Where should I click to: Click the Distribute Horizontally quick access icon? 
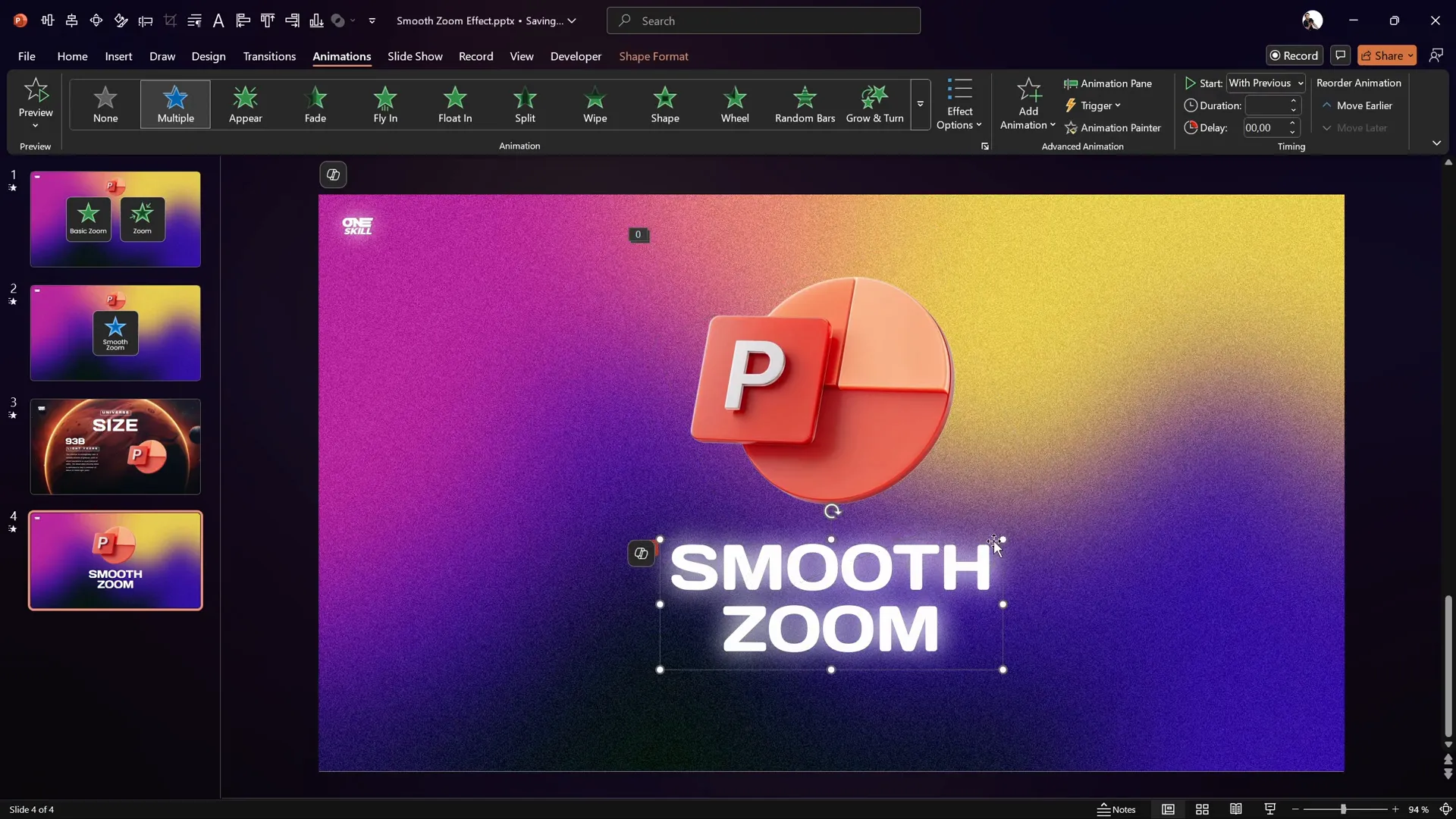point(48,20)
